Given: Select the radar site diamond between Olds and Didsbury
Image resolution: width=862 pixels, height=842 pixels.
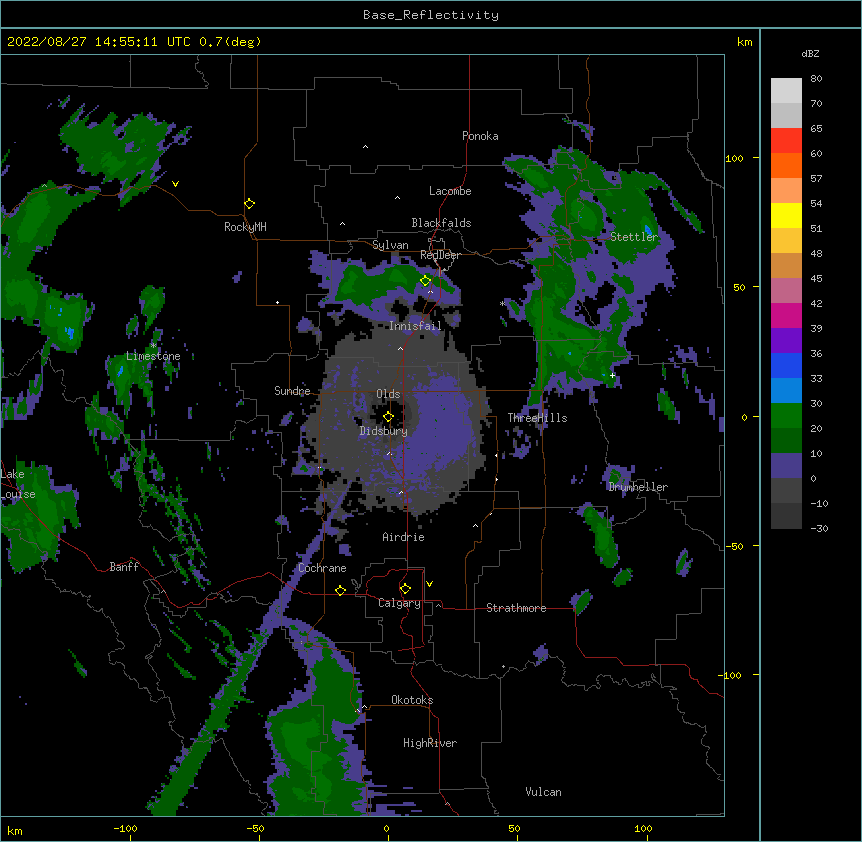Looking at the screenshot, I should pyautogui.click(x=388, y=417).
